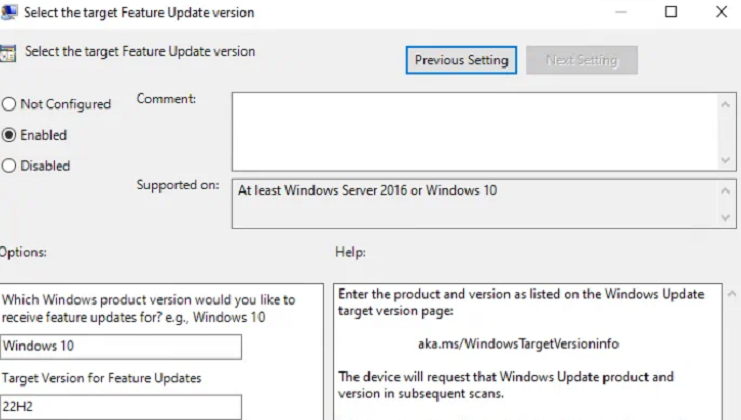Click the Windows product version field
Image resolution: width=741 pixels, height=420 pixels.
click(121, 346)
